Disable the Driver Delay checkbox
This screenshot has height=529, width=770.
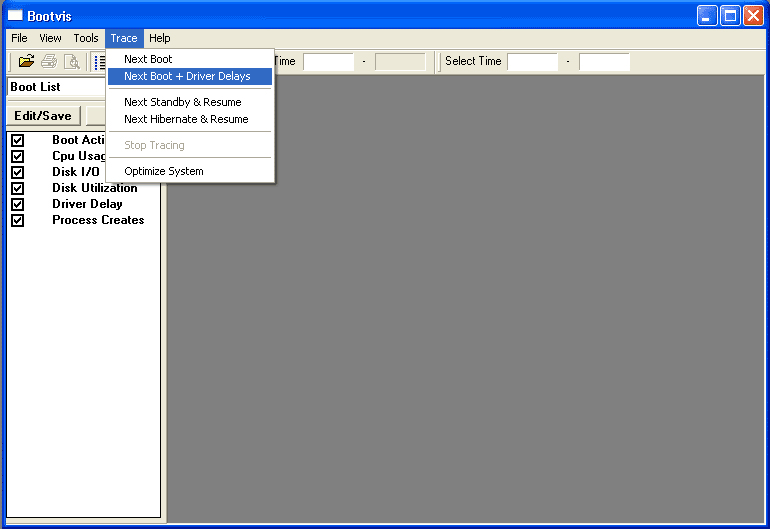click(18, 204)
